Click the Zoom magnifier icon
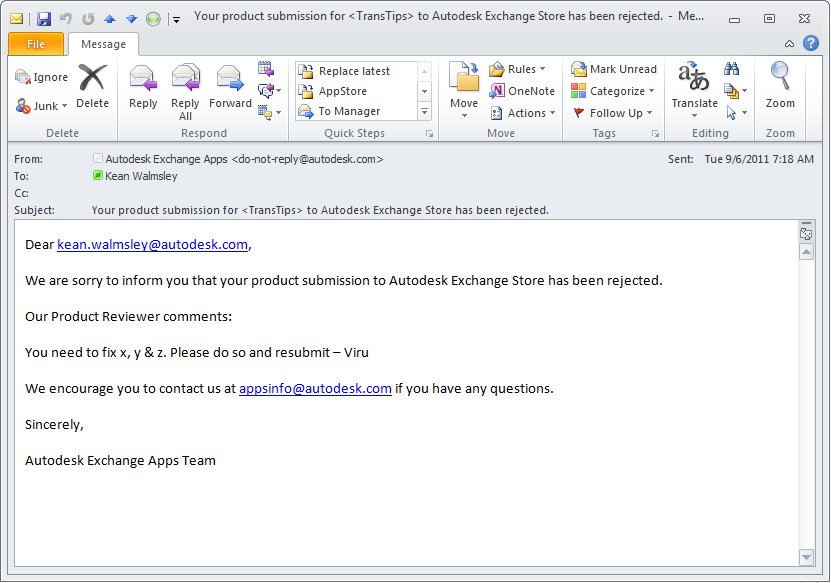 tap(780, 79)
